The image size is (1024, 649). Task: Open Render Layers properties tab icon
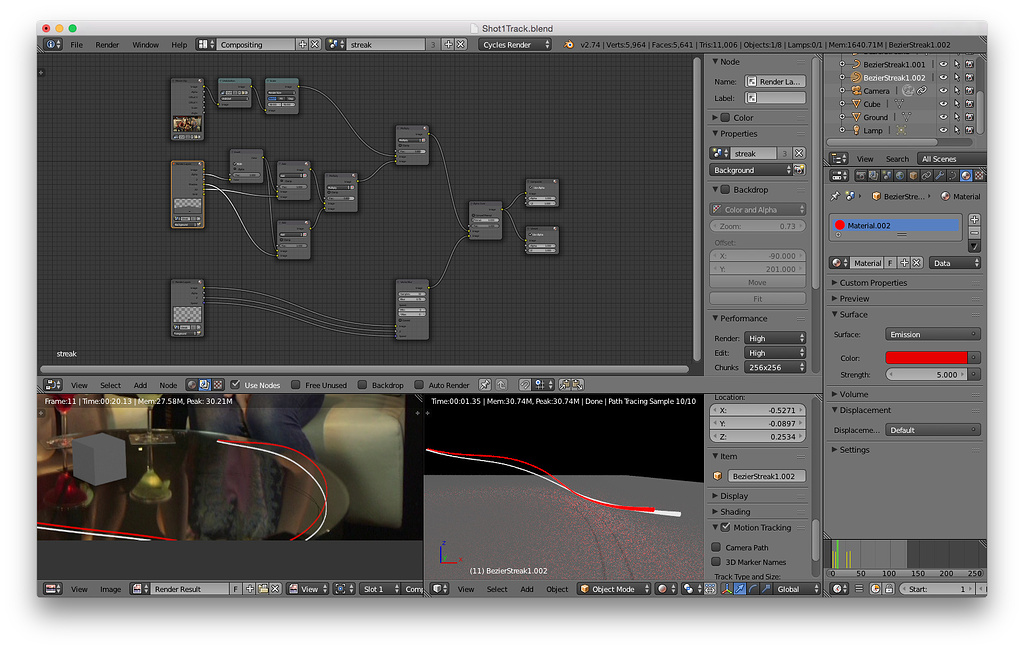point(874,176)
